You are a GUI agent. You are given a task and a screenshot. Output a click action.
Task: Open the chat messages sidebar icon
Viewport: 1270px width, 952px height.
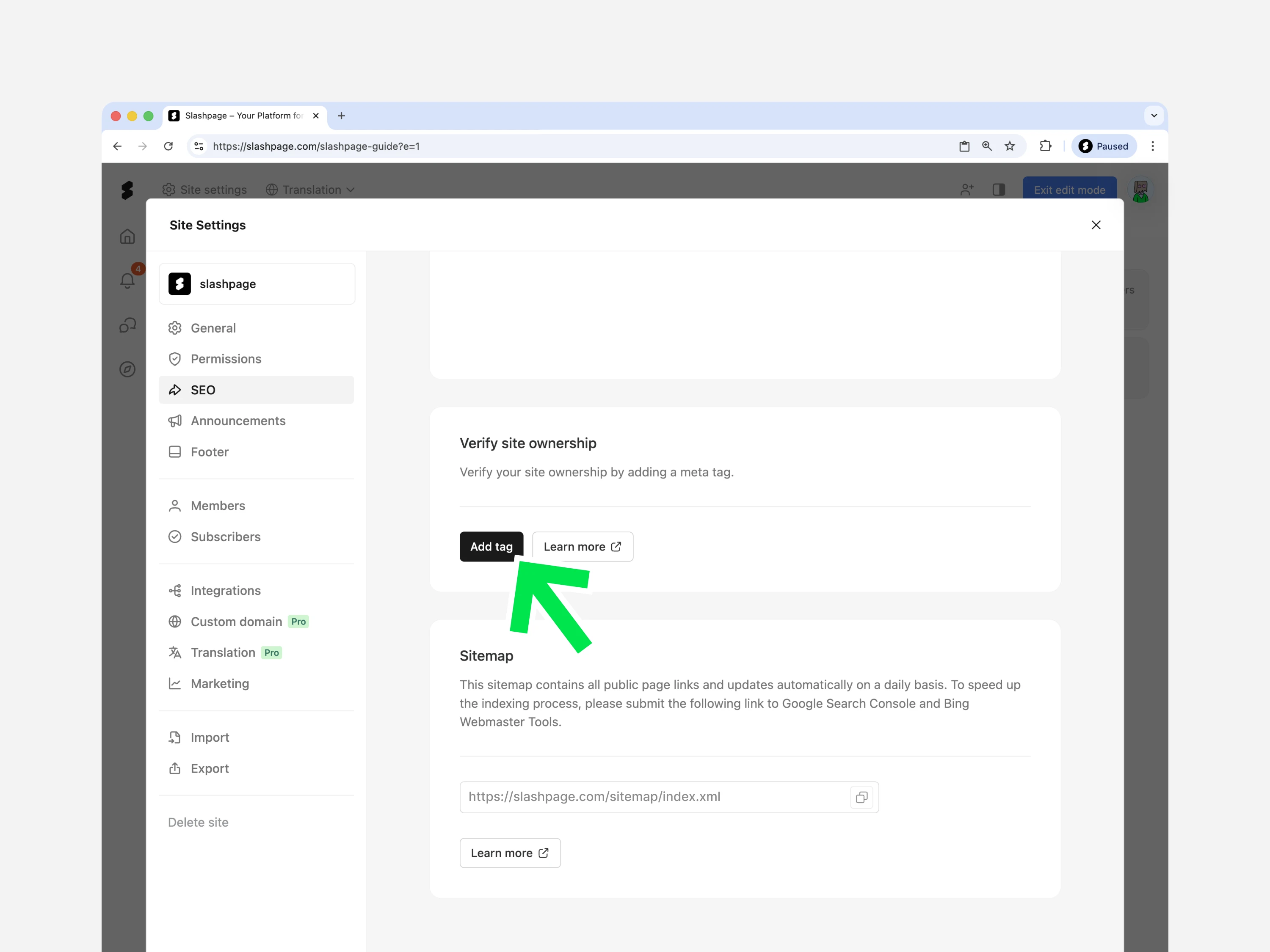[127, 325]
